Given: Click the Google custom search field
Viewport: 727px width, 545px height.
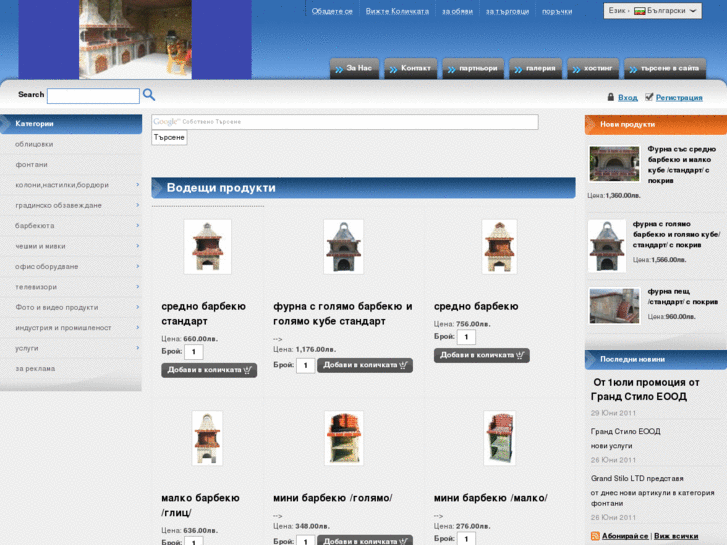Looking at the screenshot, I should point(345,122).
